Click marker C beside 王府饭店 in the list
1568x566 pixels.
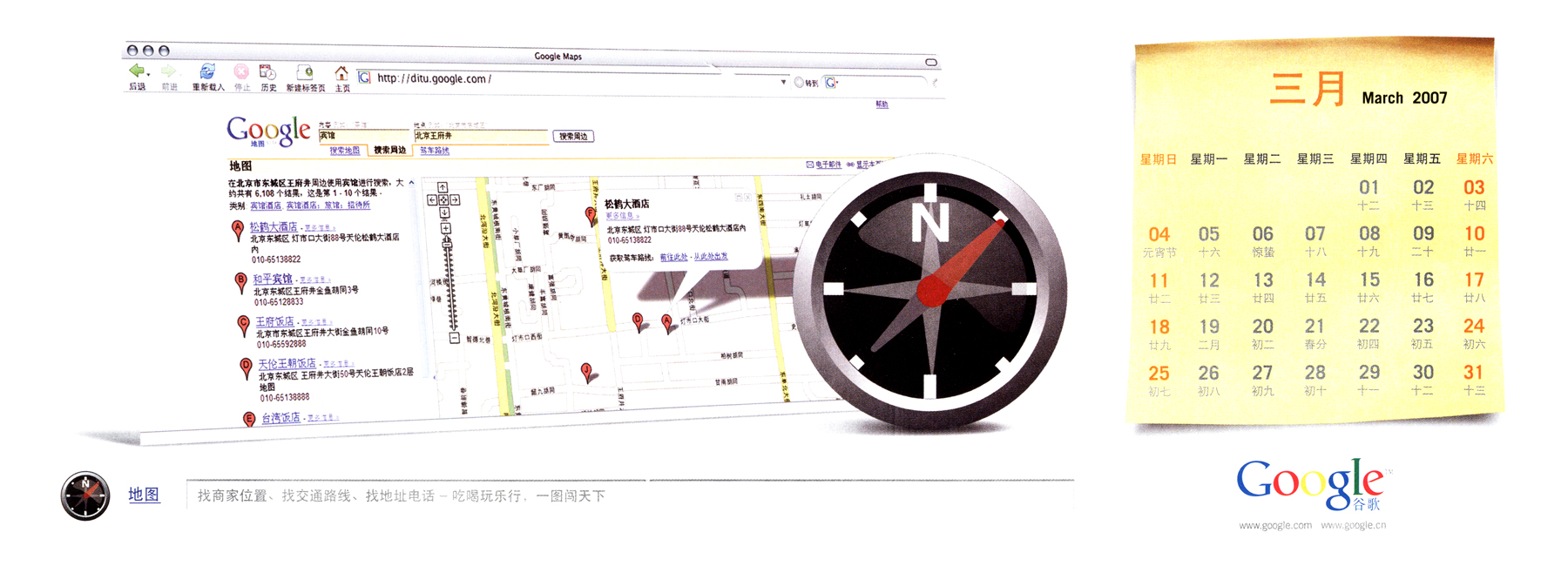(x=244, y=325)
